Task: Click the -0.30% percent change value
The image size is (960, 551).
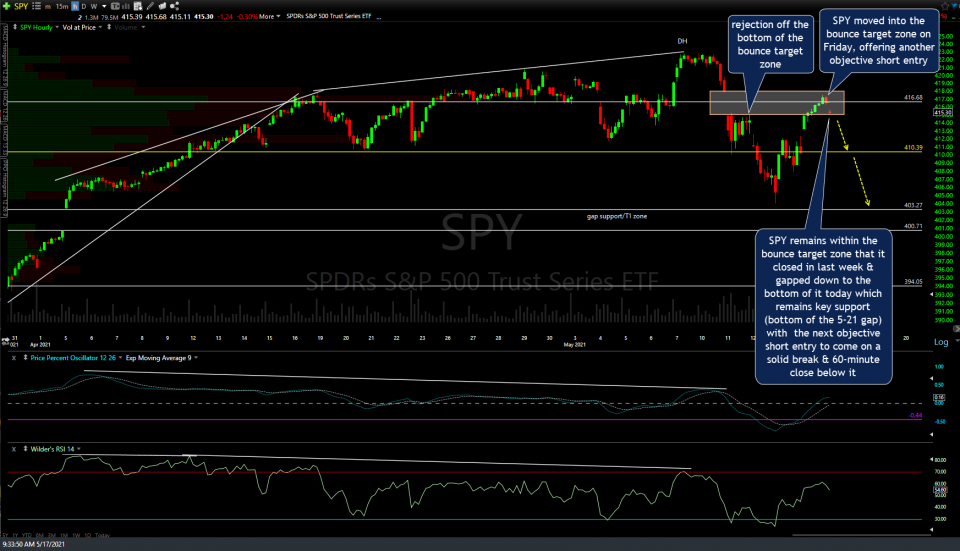Action: 247,17
